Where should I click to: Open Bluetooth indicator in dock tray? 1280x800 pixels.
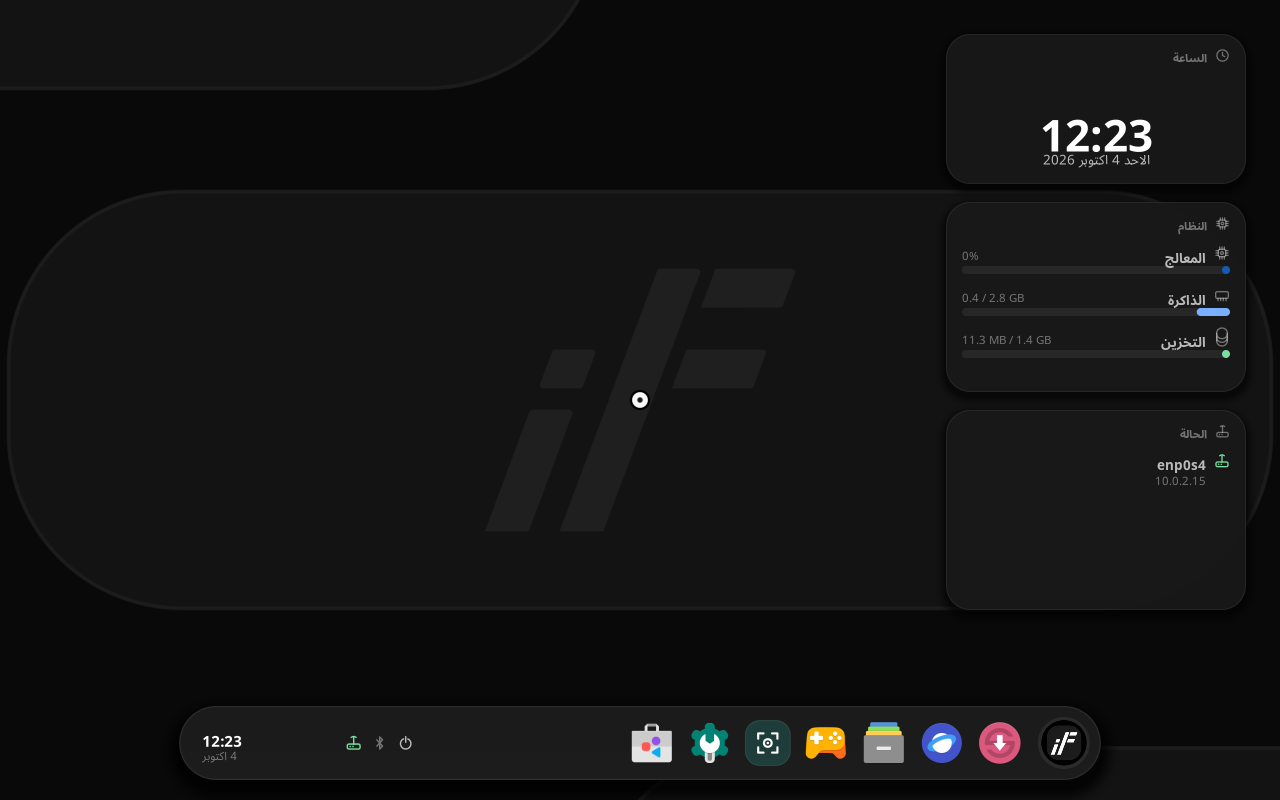click(x=380, y=743)
